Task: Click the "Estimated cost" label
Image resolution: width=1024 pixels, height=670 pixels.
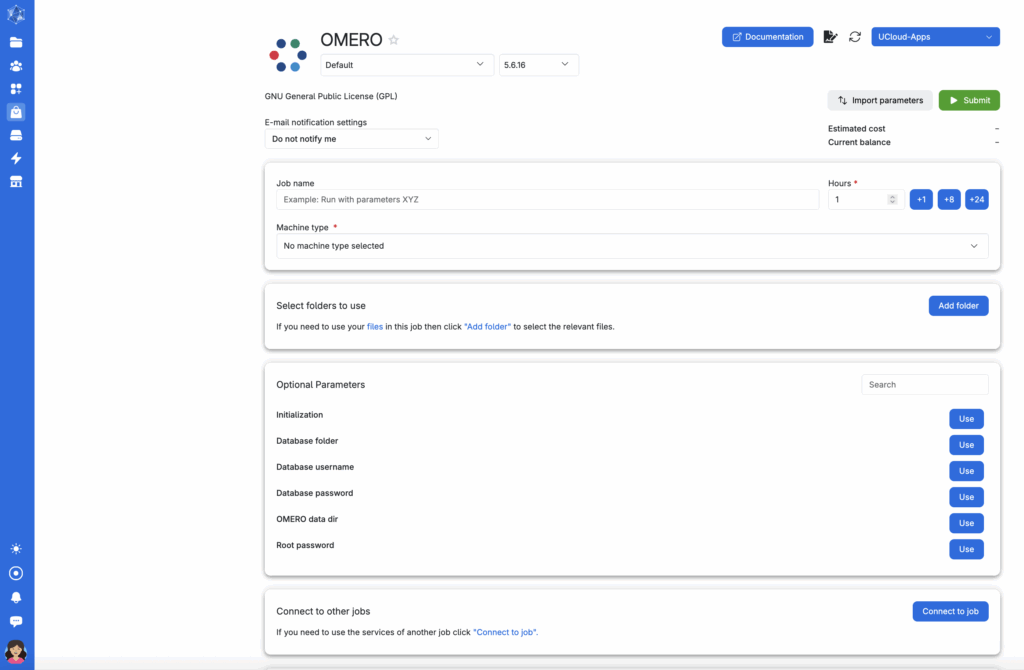Action: [857, 129]
